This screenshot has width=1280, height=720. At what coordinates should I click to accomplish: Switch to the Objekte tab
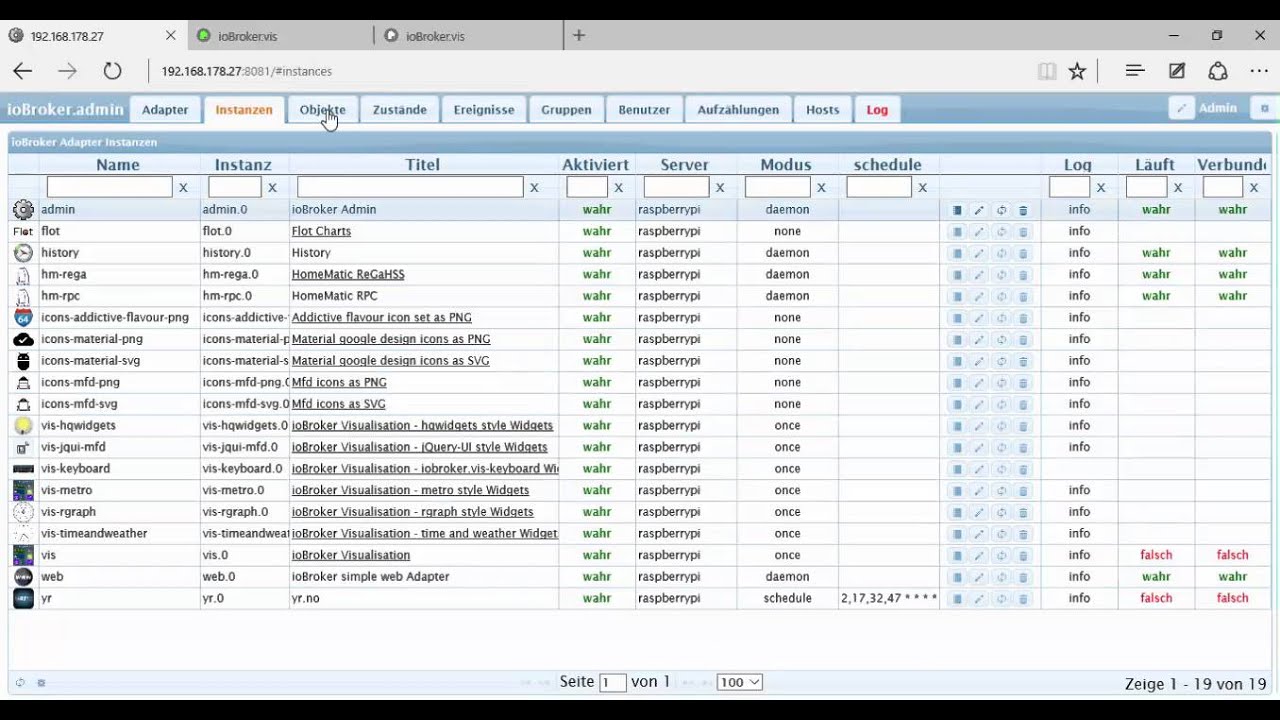322,110
